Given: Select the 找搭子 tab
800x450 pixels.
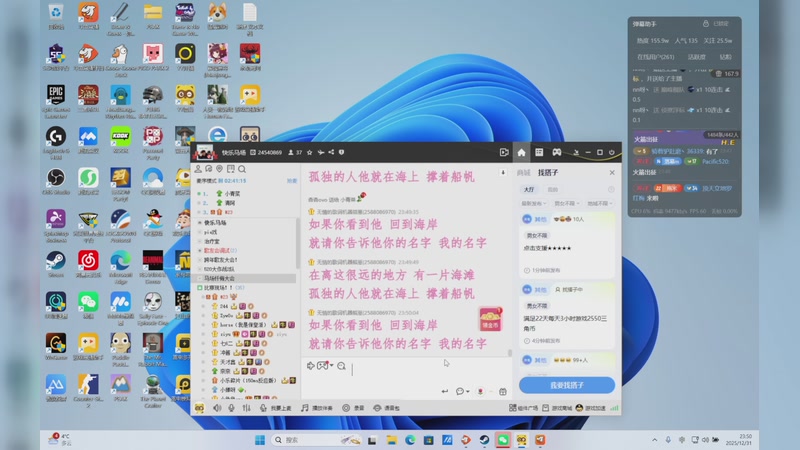Looking at the screenshot, I should (548, 172).
